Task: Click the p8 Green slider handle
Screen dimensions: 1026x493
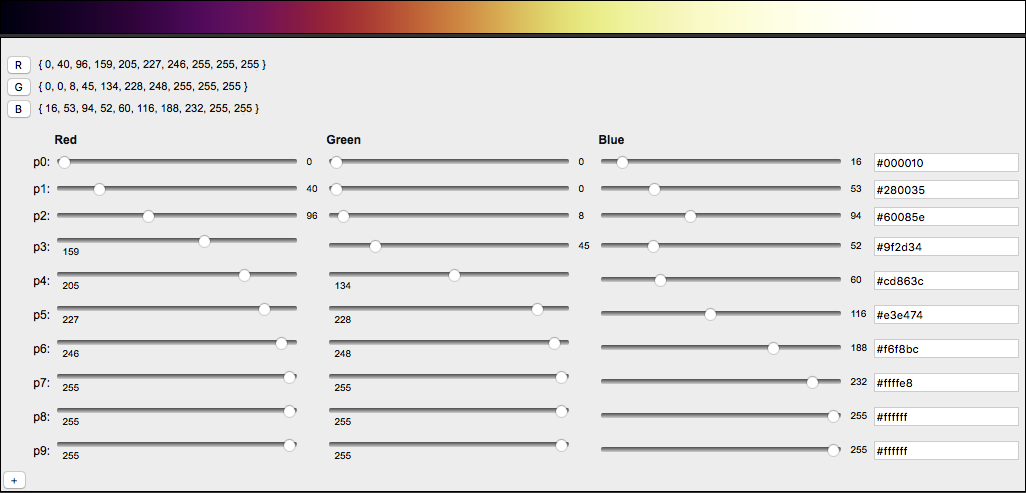Action: pyautogui.click(x=561, y=411)
